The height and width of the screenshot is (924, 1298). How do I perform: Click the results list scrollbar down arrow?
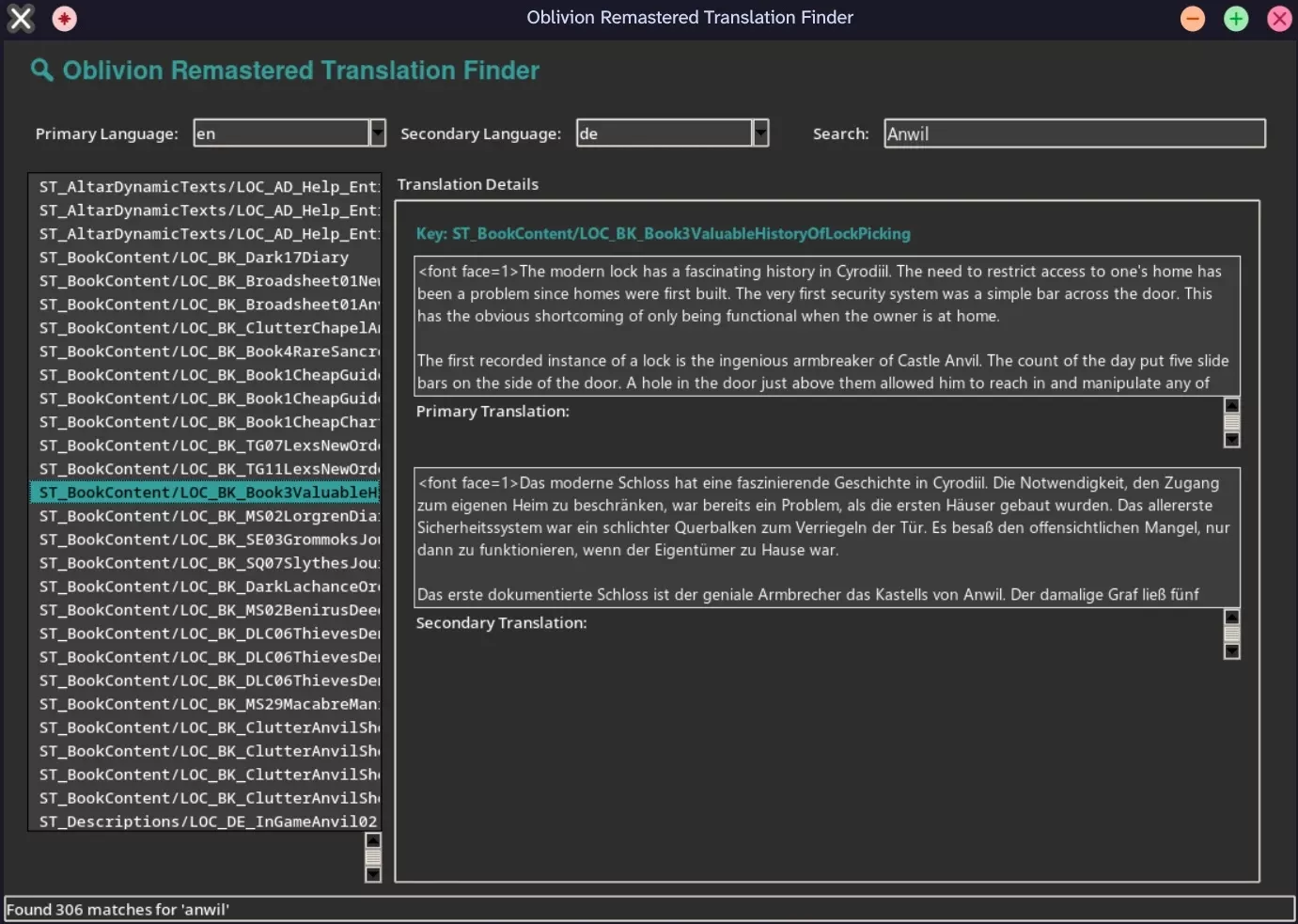[373, 874]
